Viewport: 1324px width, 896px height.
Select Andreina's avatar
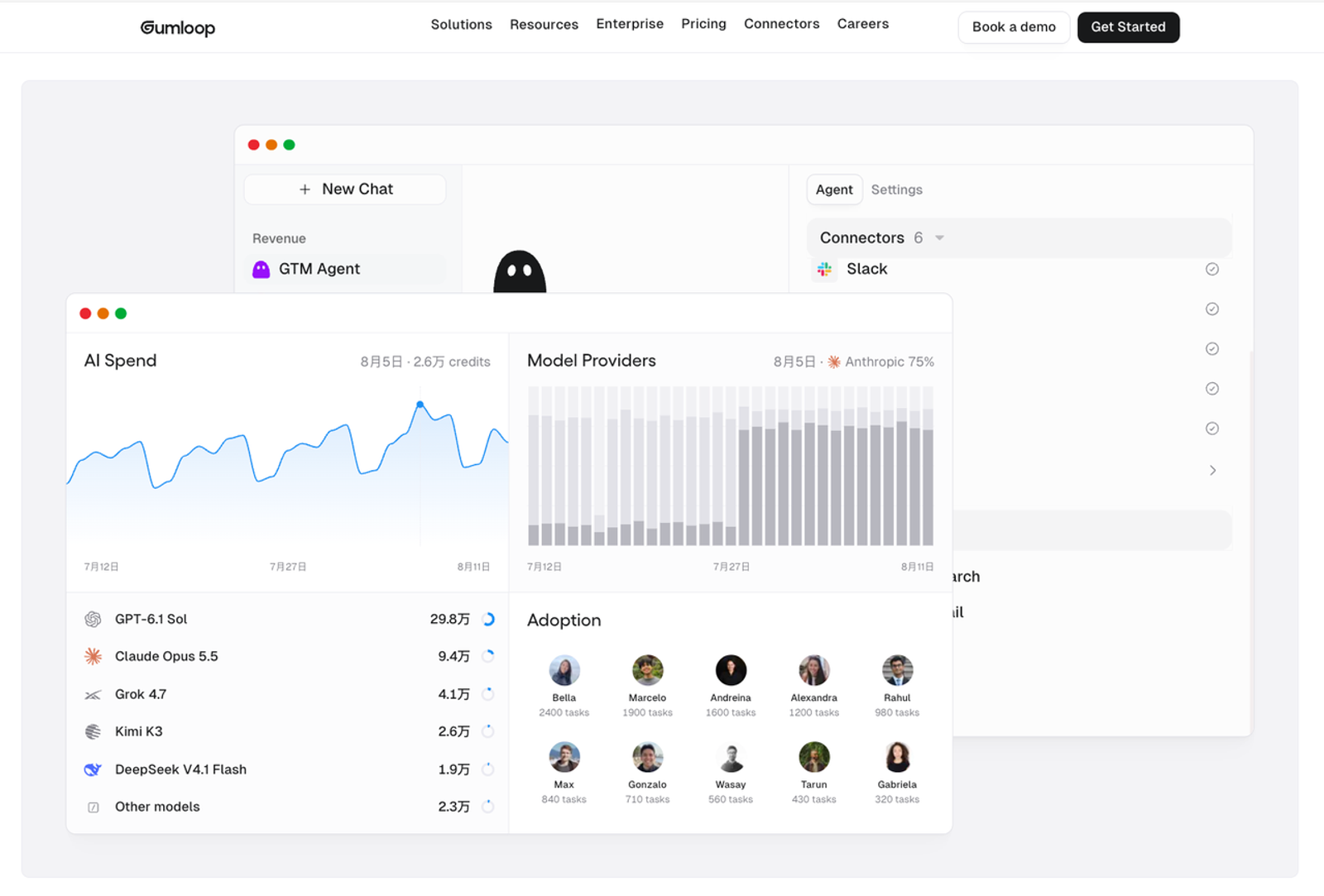coord(731,670)
